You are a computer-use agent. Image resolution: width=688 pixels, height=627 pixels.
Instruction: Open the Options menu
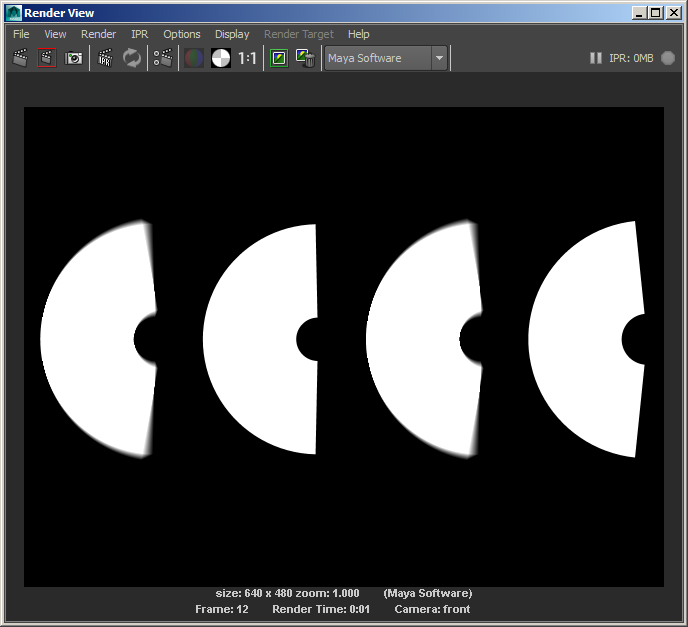coord(182,34)
